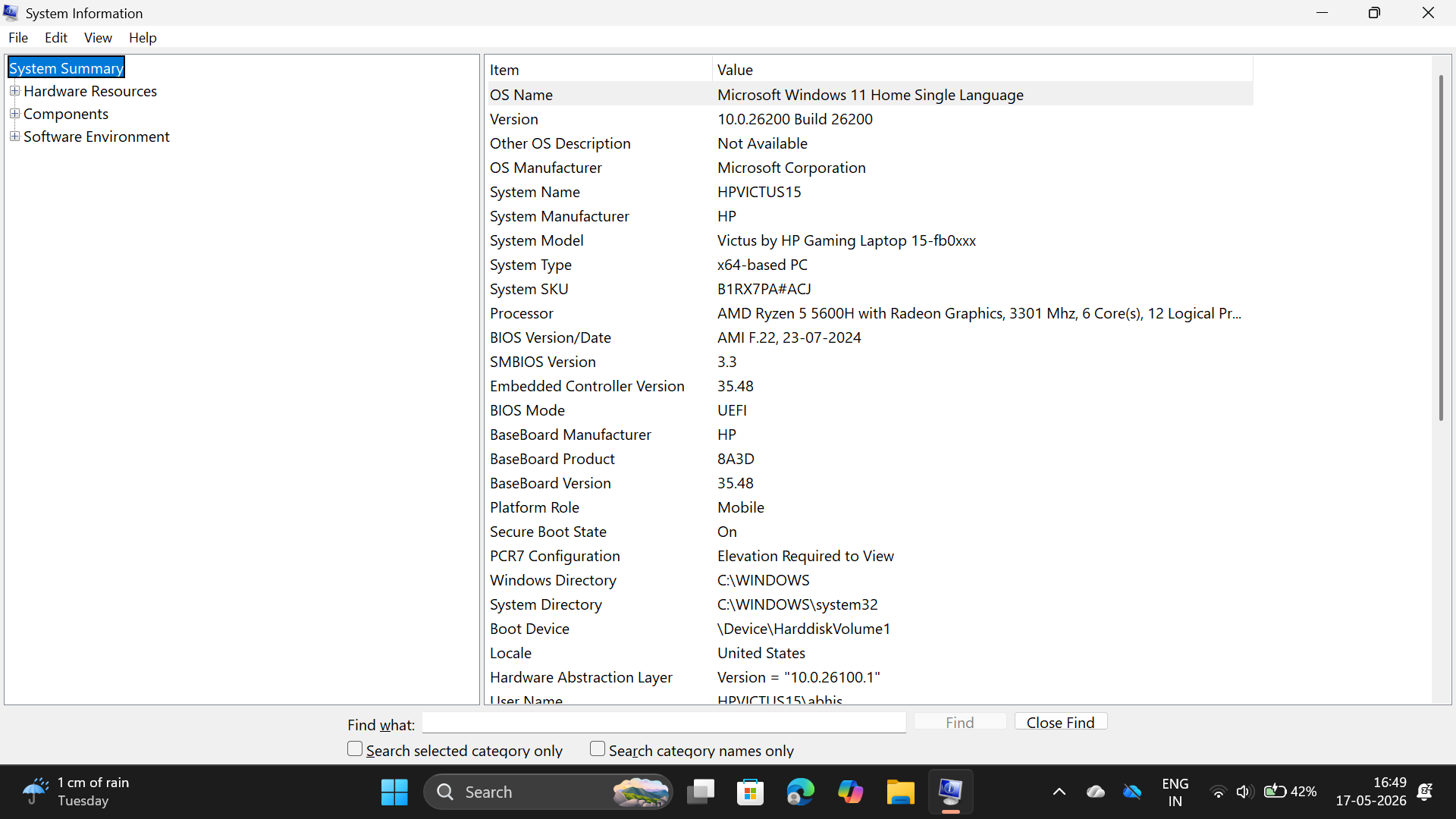Screen dimensions: 1456x819
Task: Select the System SKU row
Action: click(869, 289)
